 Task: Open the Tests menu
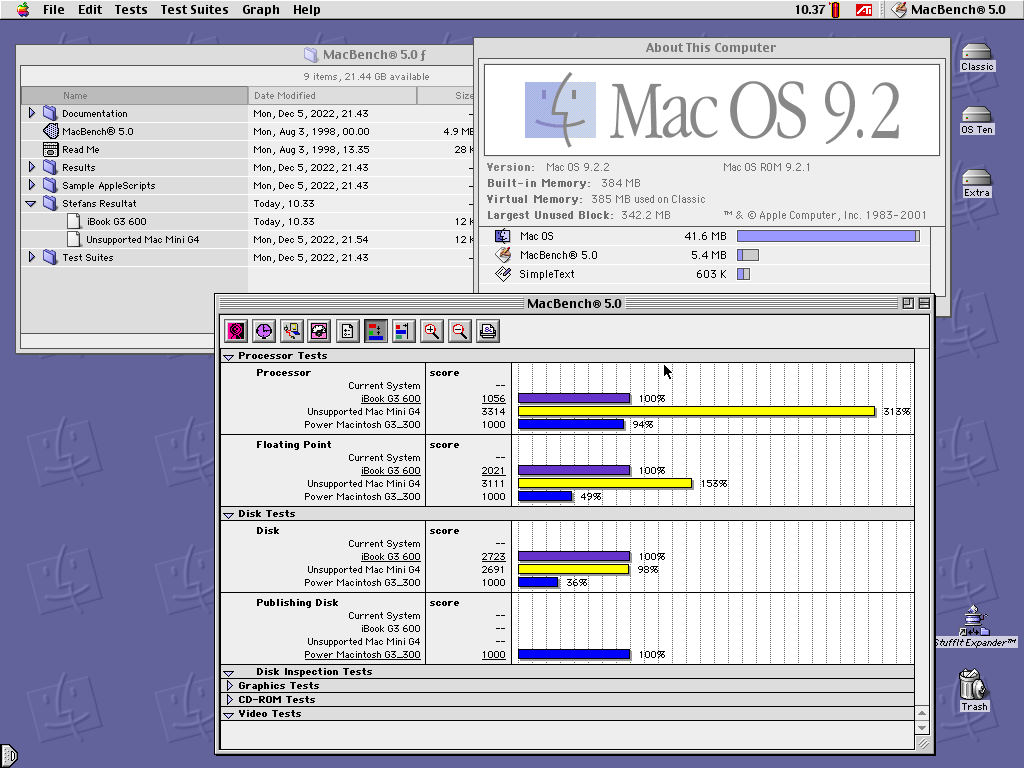tap(131, 10)
